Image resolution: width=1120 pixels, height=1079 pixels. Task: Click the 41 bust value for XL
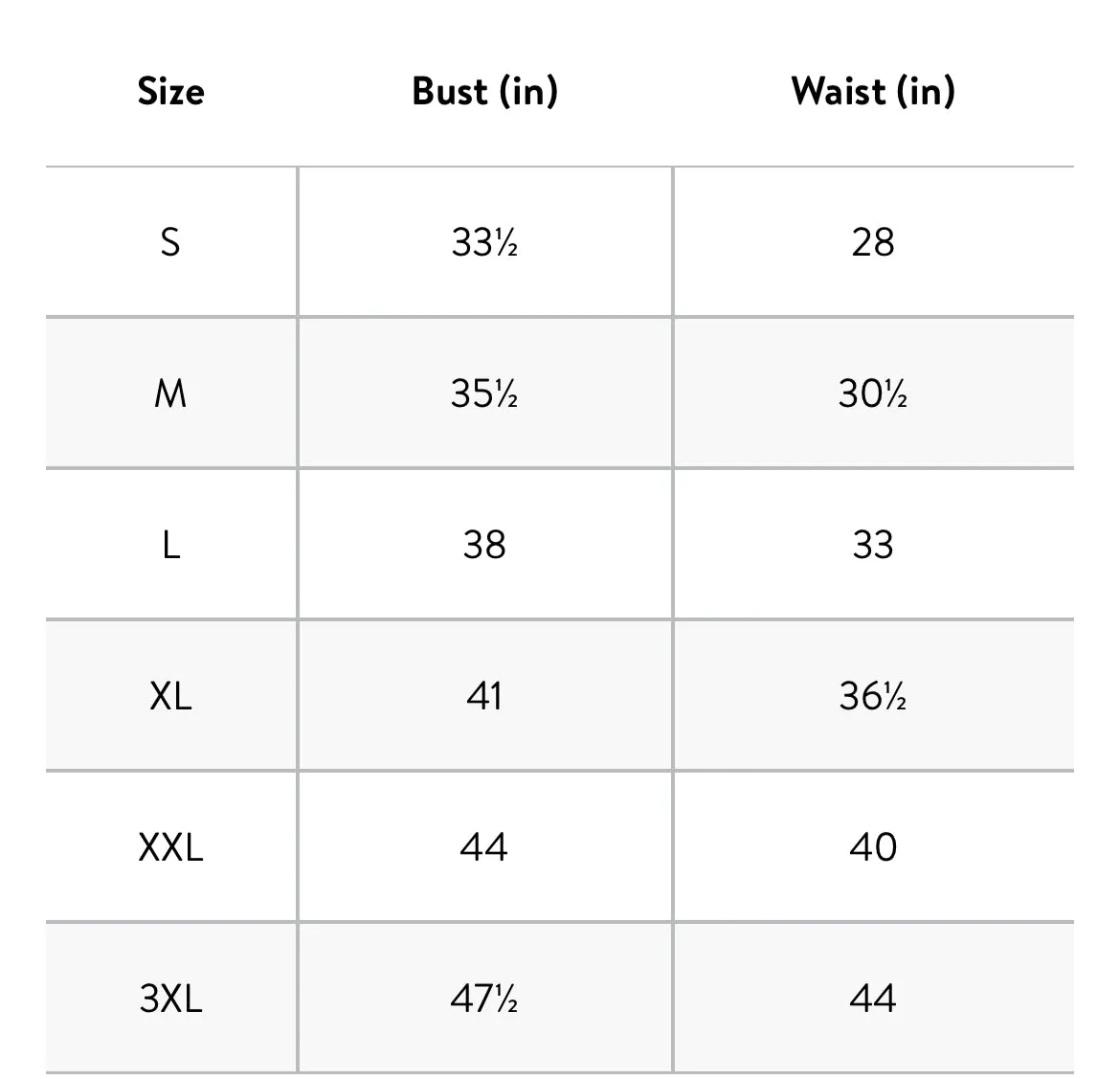tap(484, 696)
